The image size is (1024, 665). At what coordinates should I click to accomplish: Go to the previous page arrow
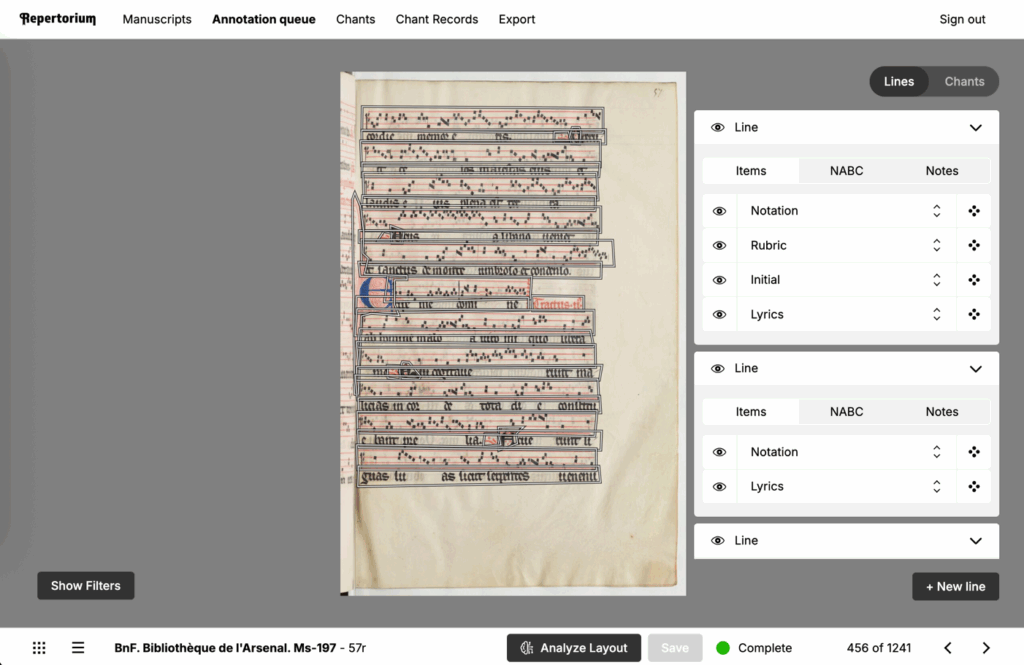(948, 648)
